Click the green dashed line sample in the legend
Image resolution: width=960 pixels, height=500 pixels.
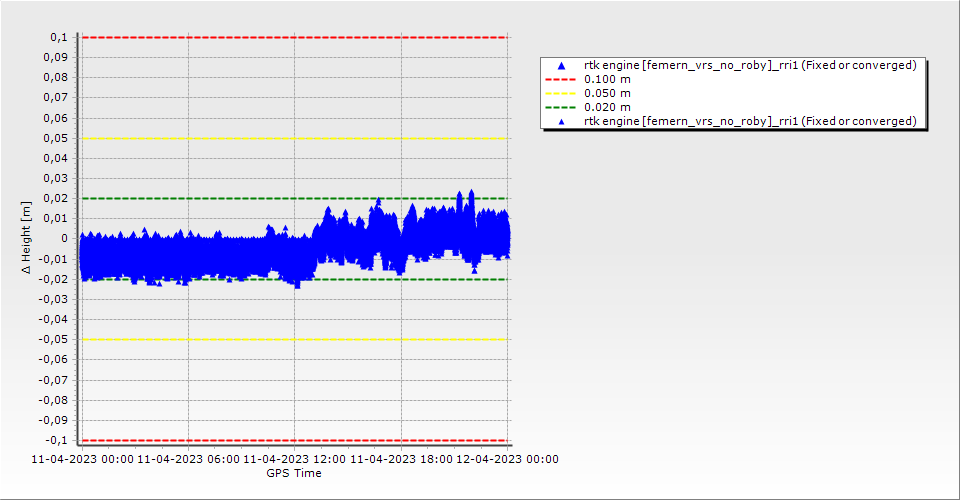[561, 107]
